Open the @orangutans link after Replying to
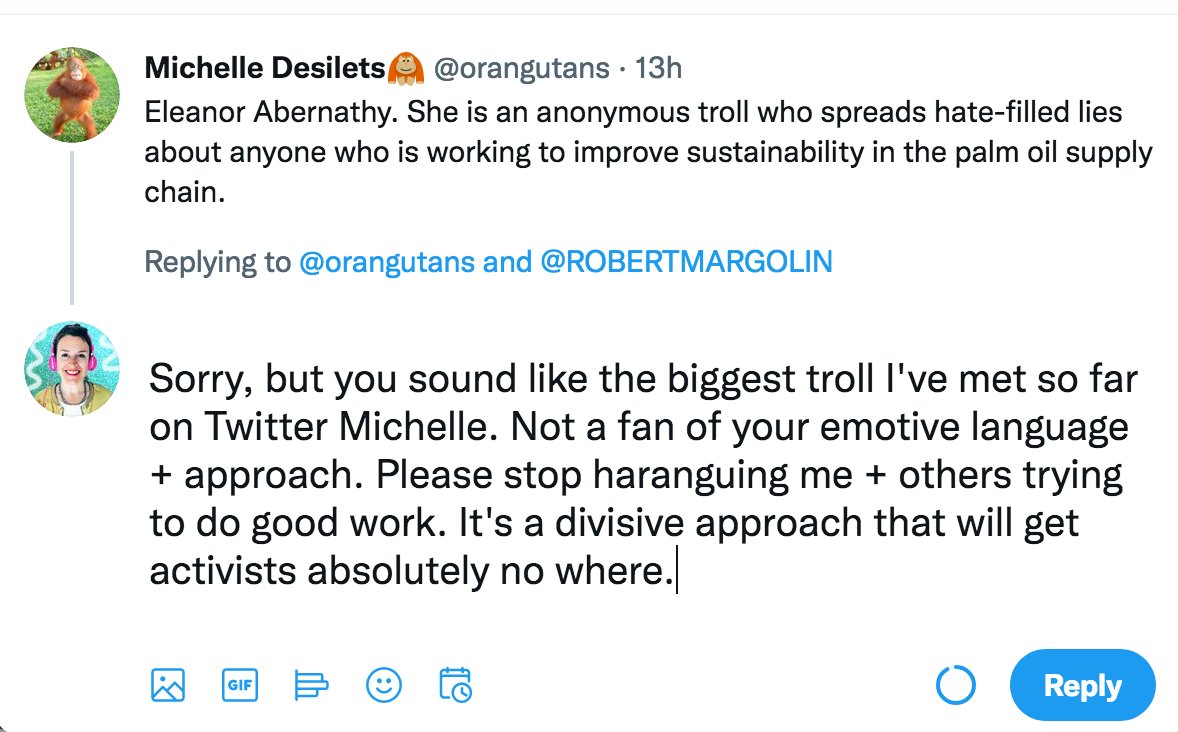This screenshot has height=732, width=1178. tap(364, 262)
